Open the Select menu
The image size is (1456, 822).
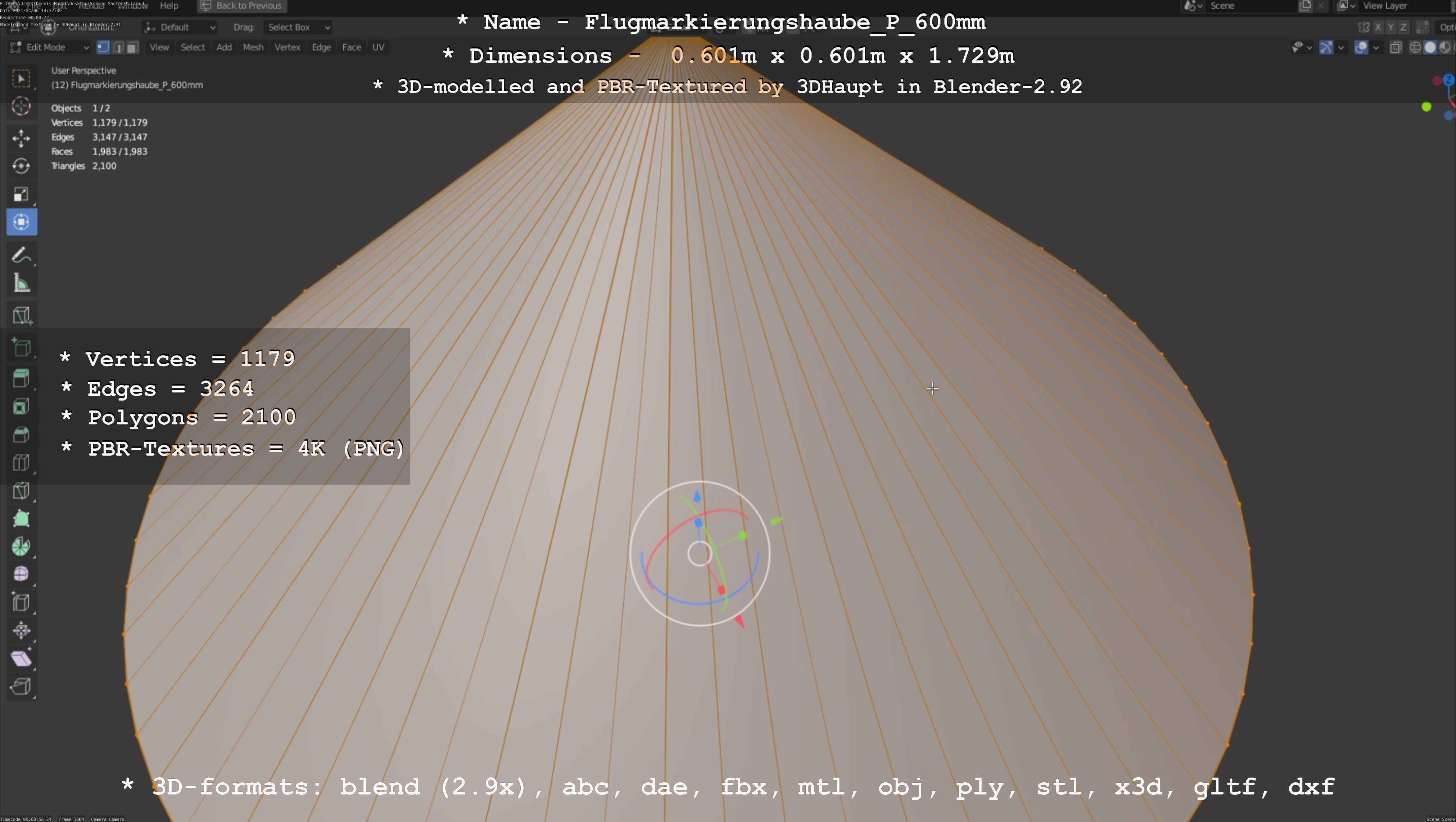coord(193,47)
